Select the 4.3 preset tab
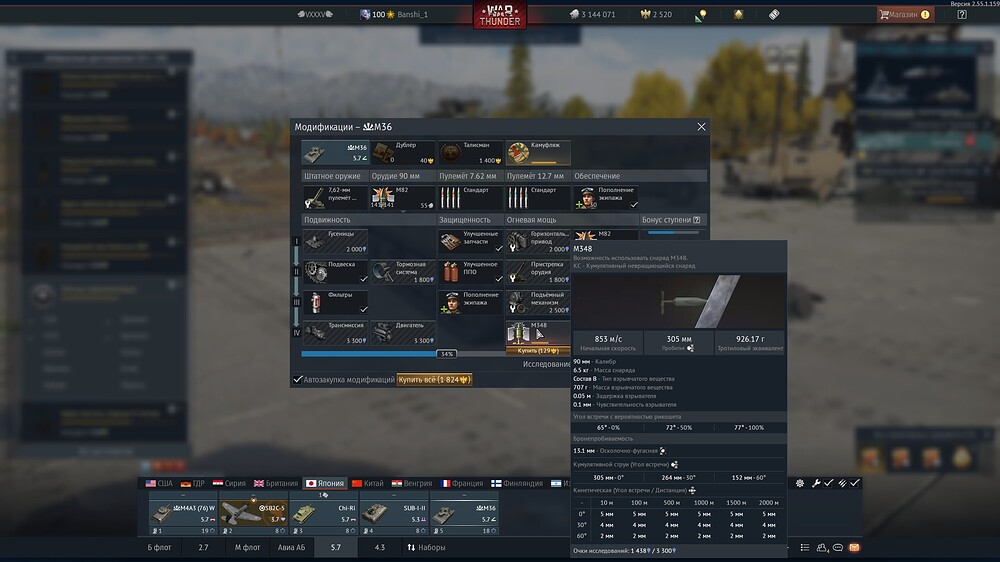1000x562 pixels. pos(379,547)
